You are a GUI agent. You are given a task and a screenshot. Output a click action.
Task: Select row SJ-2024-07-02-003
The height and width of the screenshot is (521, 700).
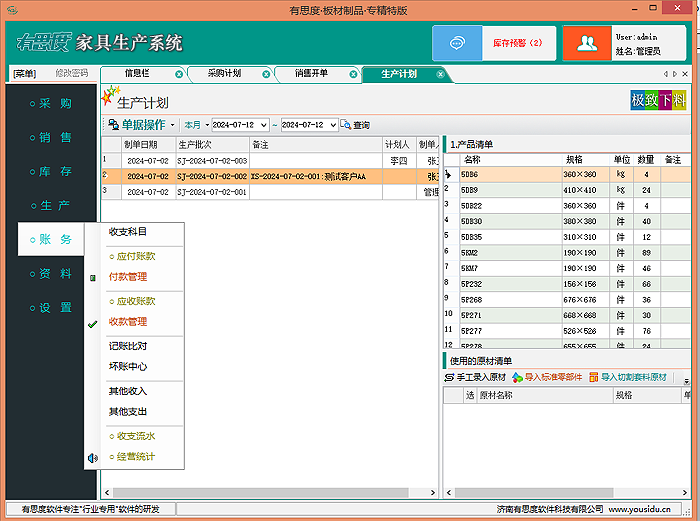pos(270,161)
